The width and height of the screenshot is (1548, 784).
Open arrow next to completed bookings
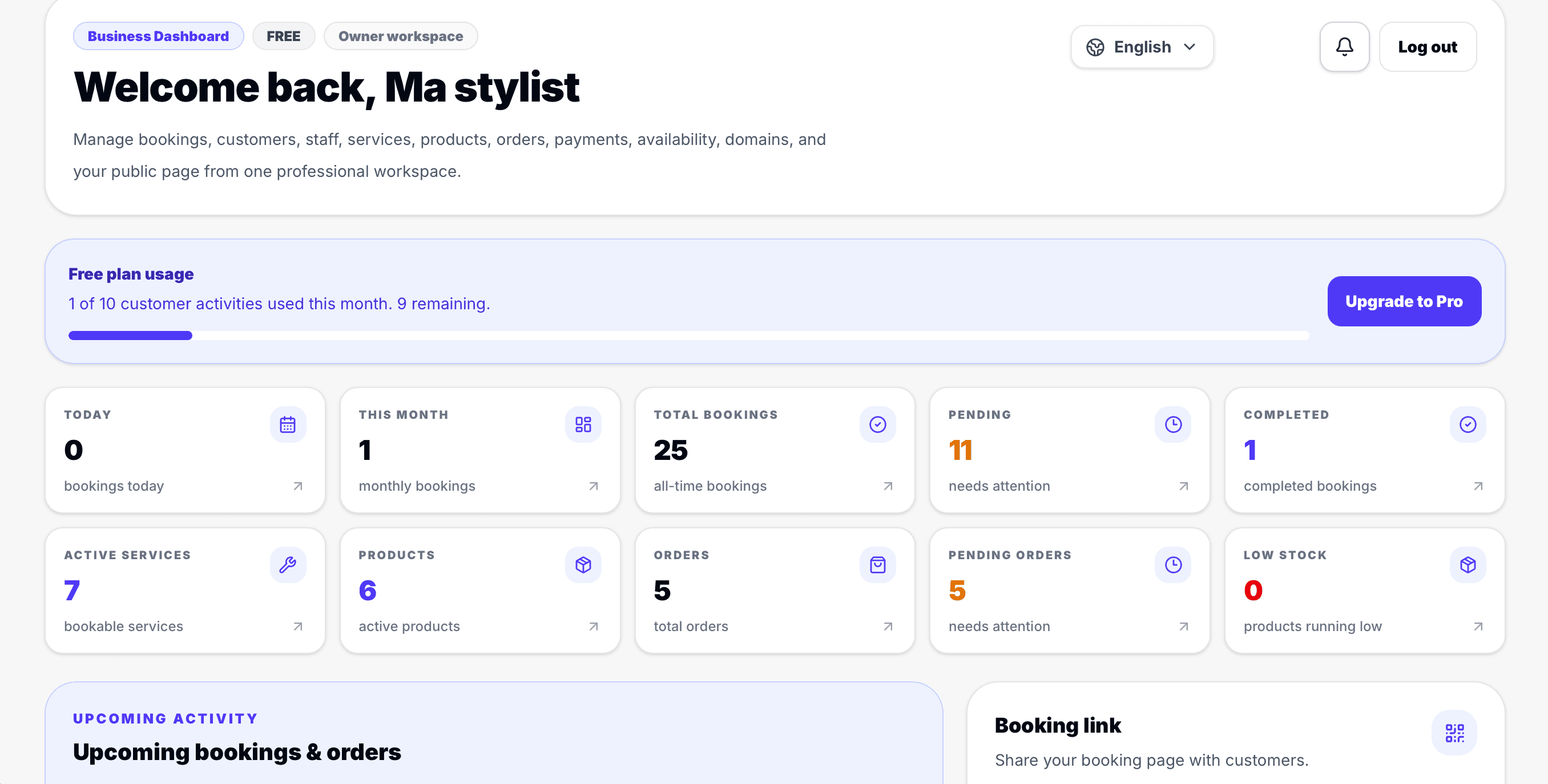1478,486
